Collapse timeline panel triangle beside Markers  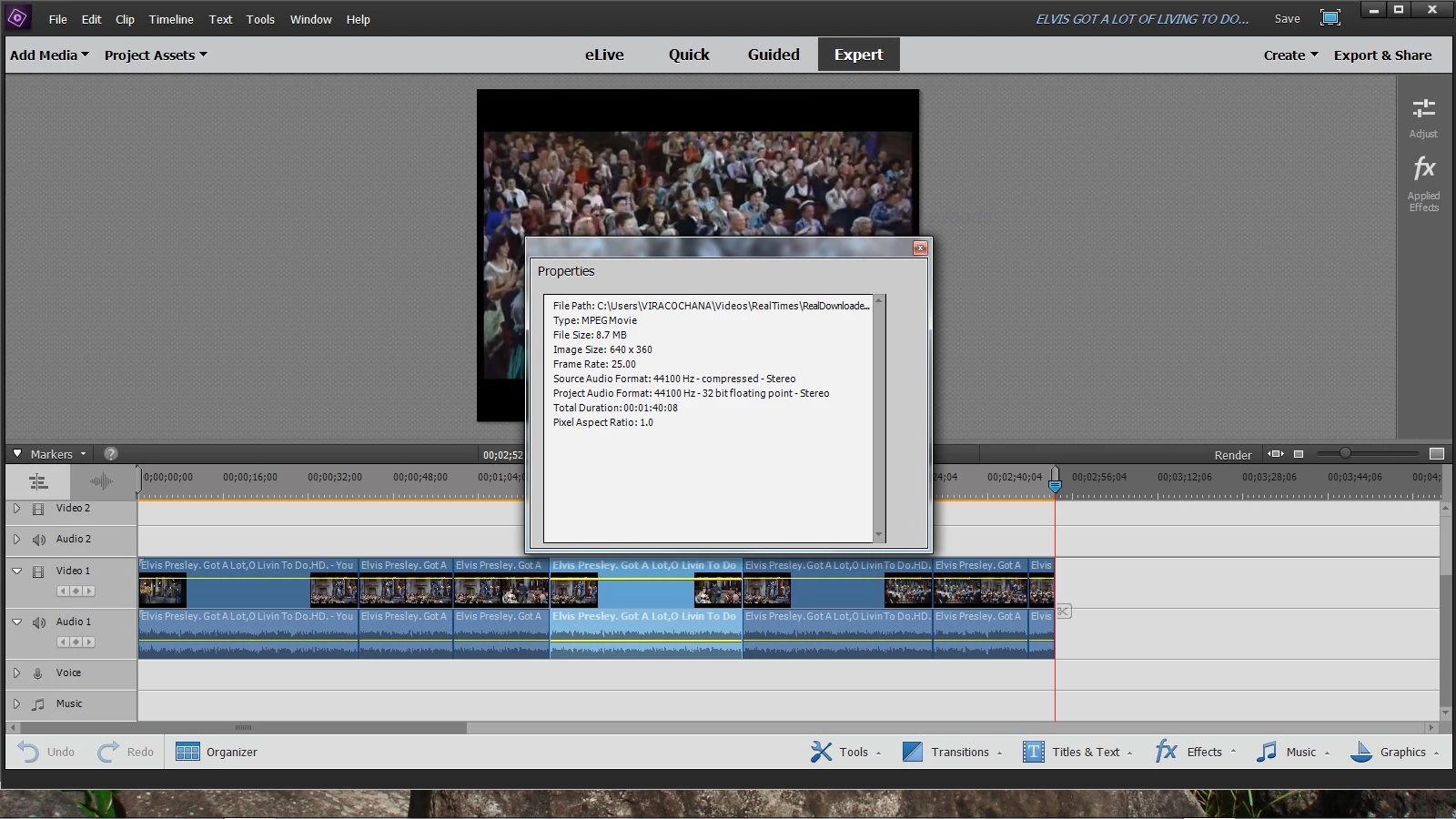16,453
